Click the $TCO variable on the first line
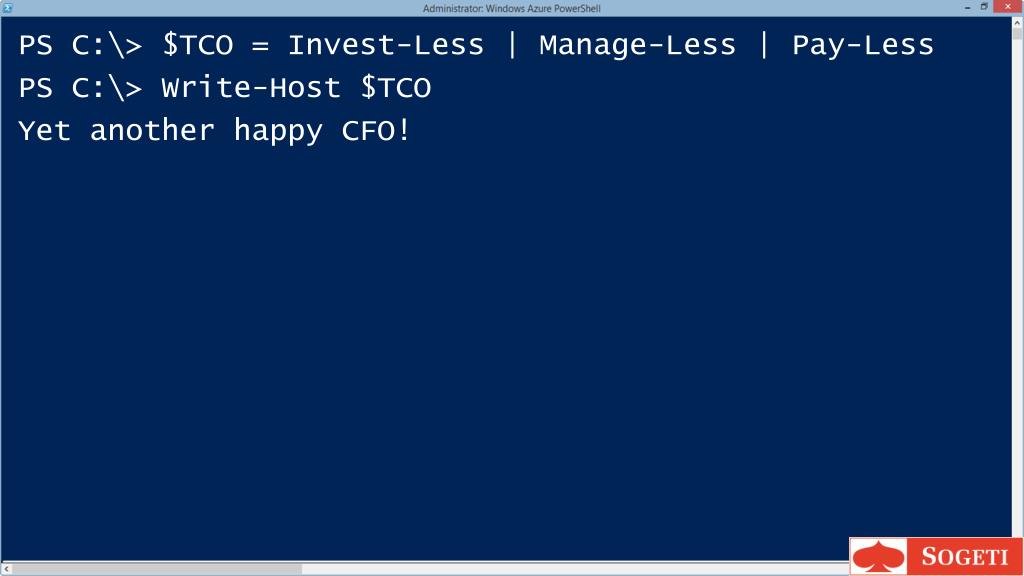This screenshot has width=1024, height=576. point(198,45)
